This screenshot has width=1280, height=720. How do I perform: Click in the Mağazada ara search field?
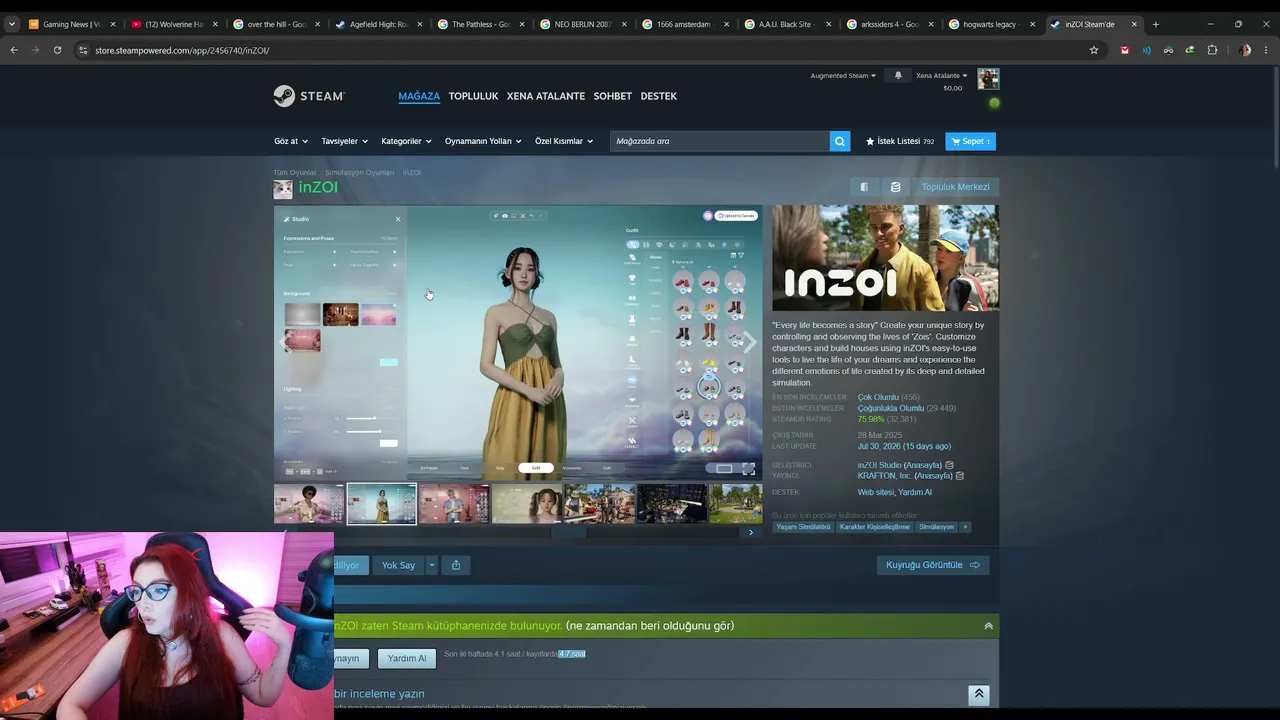(x=720, y=141)
